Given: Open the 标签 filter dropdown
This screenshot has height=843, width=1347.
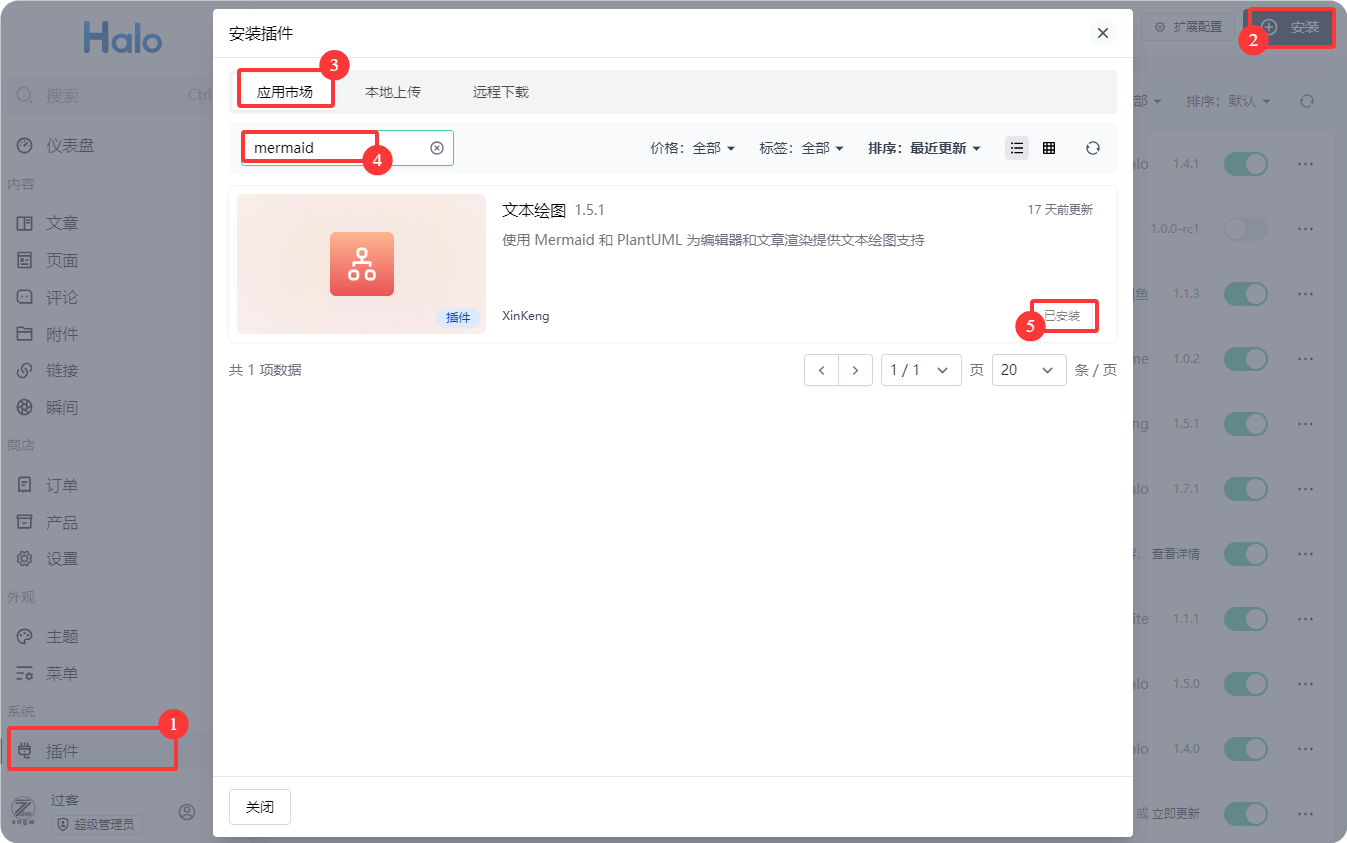Looking at the screenshot, I should click(x=801, y=148).
